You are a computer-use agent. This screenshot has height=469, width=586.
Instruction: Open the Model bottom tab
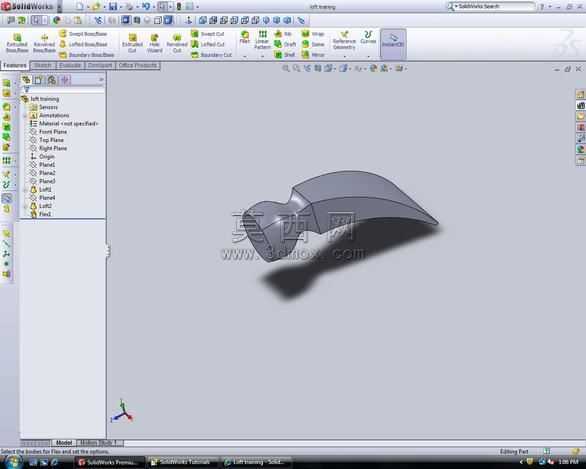[x=64, y=442]
